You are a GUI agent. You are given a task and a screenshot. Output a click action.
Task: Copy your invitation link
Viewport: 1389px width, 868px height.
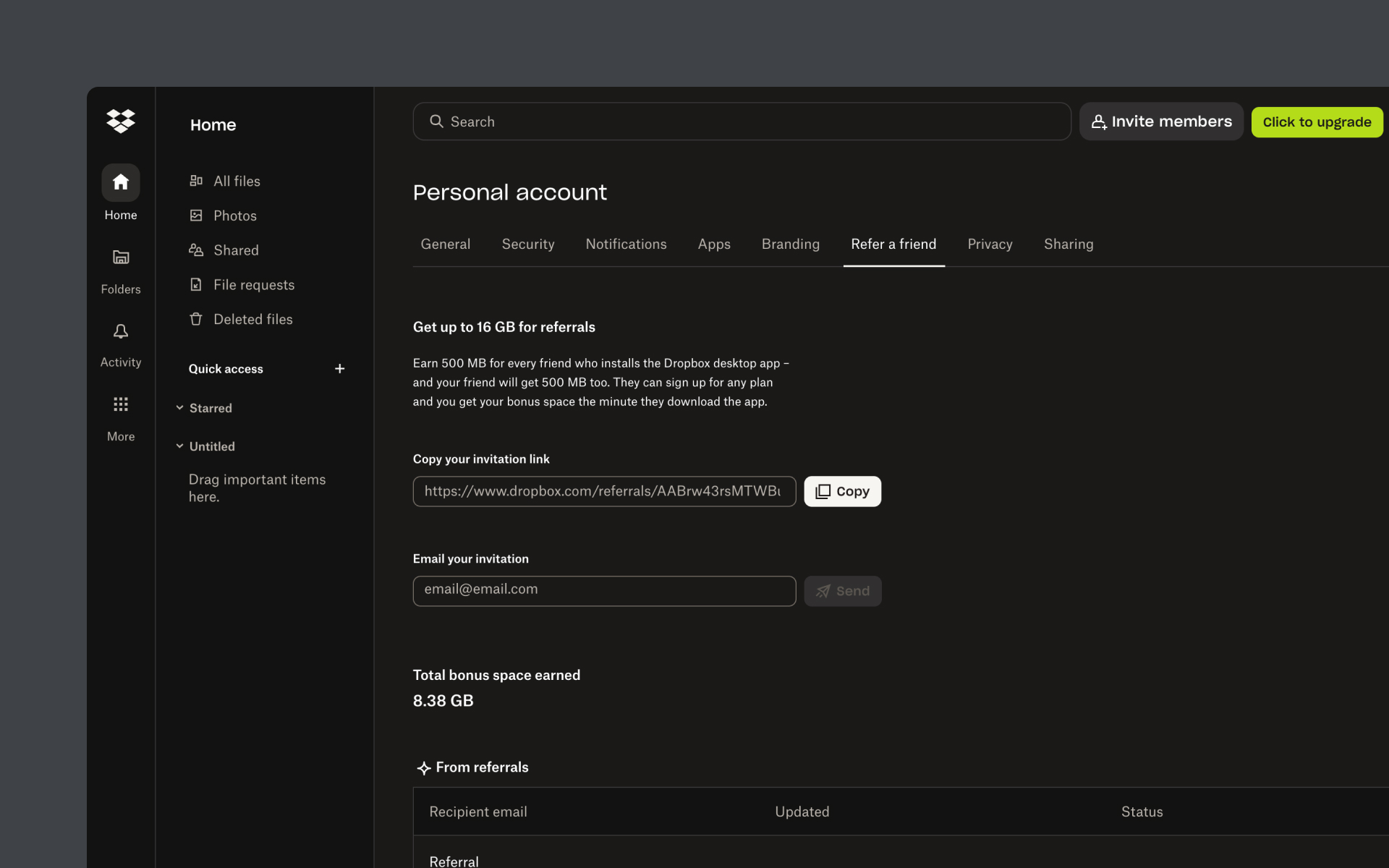[x=841, y=491]
